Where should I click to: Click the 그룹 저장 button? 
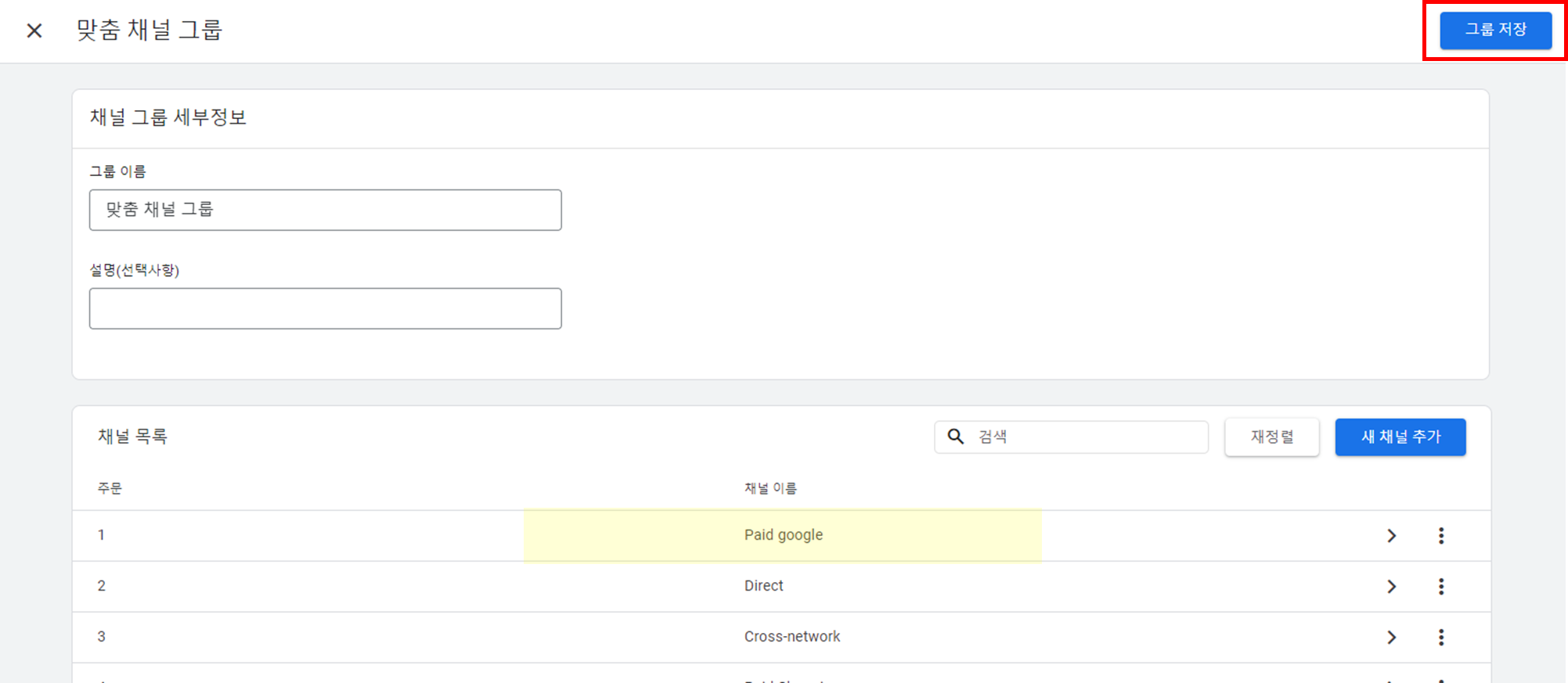(1495, 31)
